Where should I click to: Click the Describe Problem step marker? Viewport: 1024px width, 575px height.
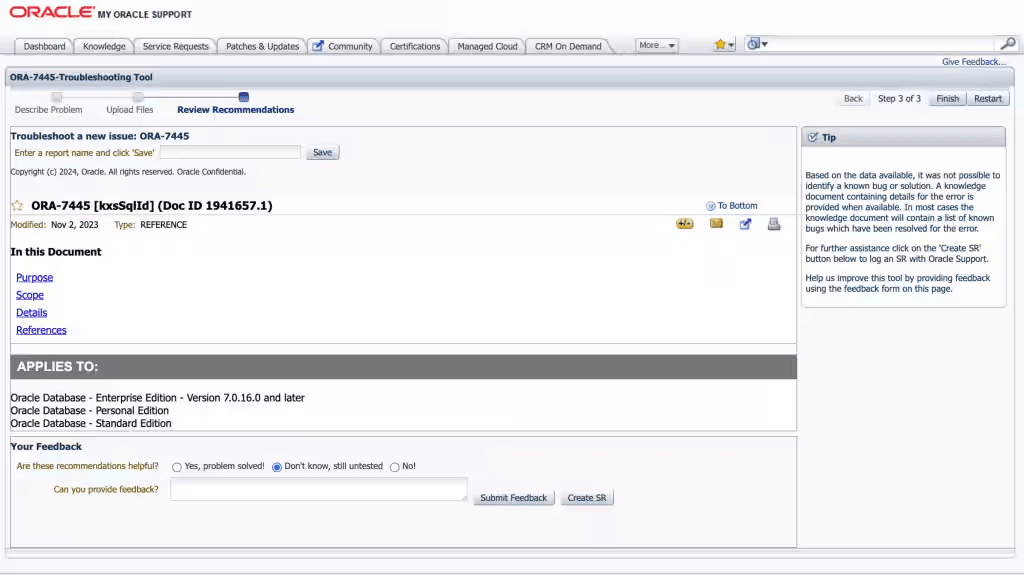pyautogui.click(x=57, y=97)
